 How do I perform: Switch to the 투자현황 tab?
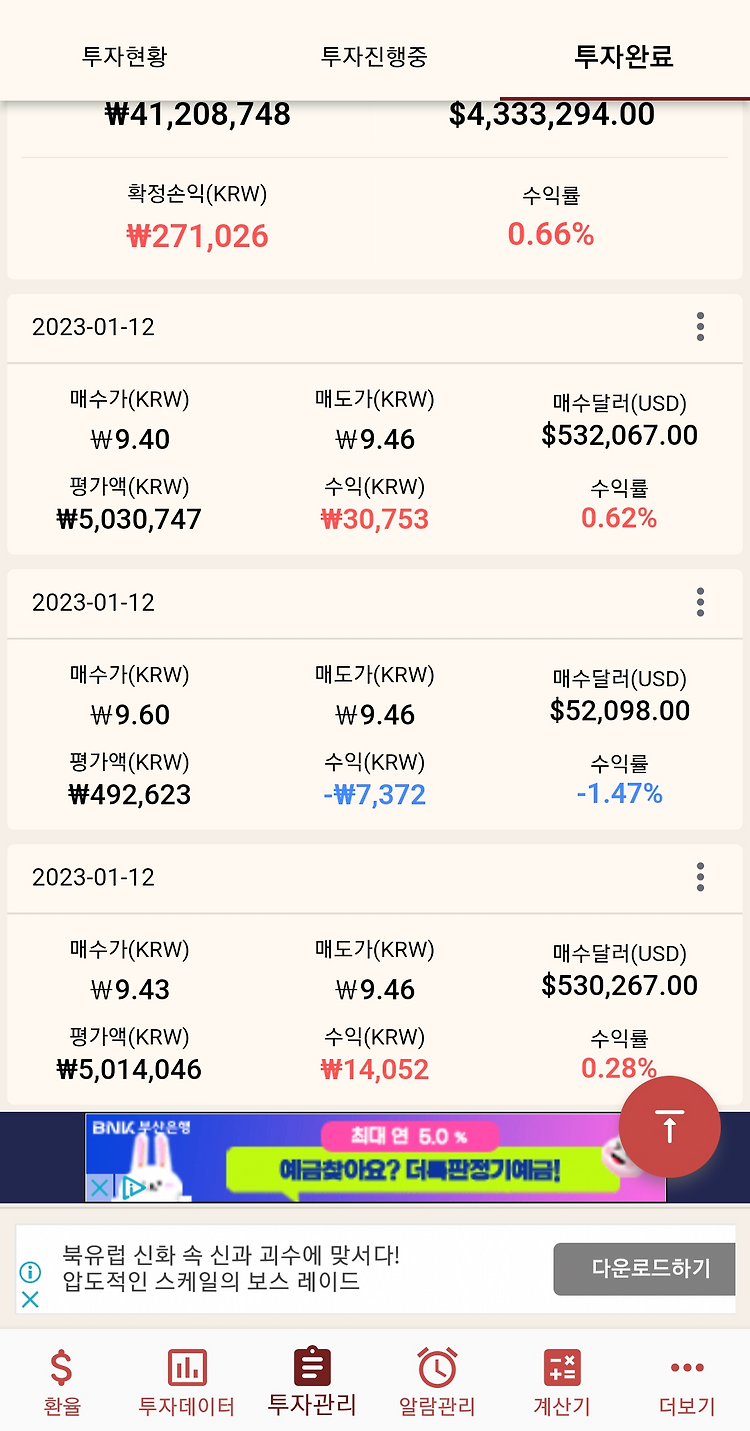(x=124, y=56)
